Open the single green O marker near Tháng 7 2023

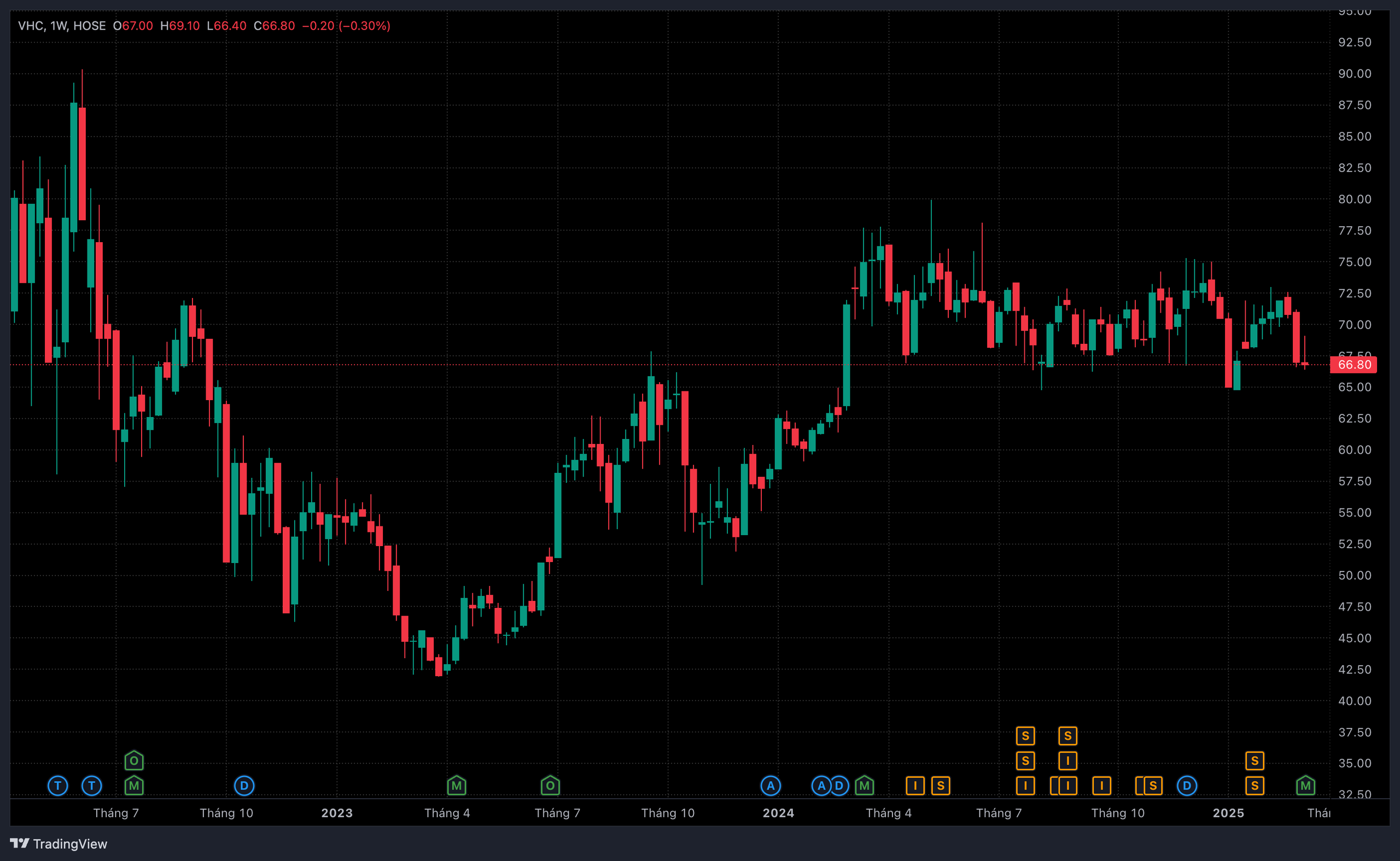click(550, 786)
